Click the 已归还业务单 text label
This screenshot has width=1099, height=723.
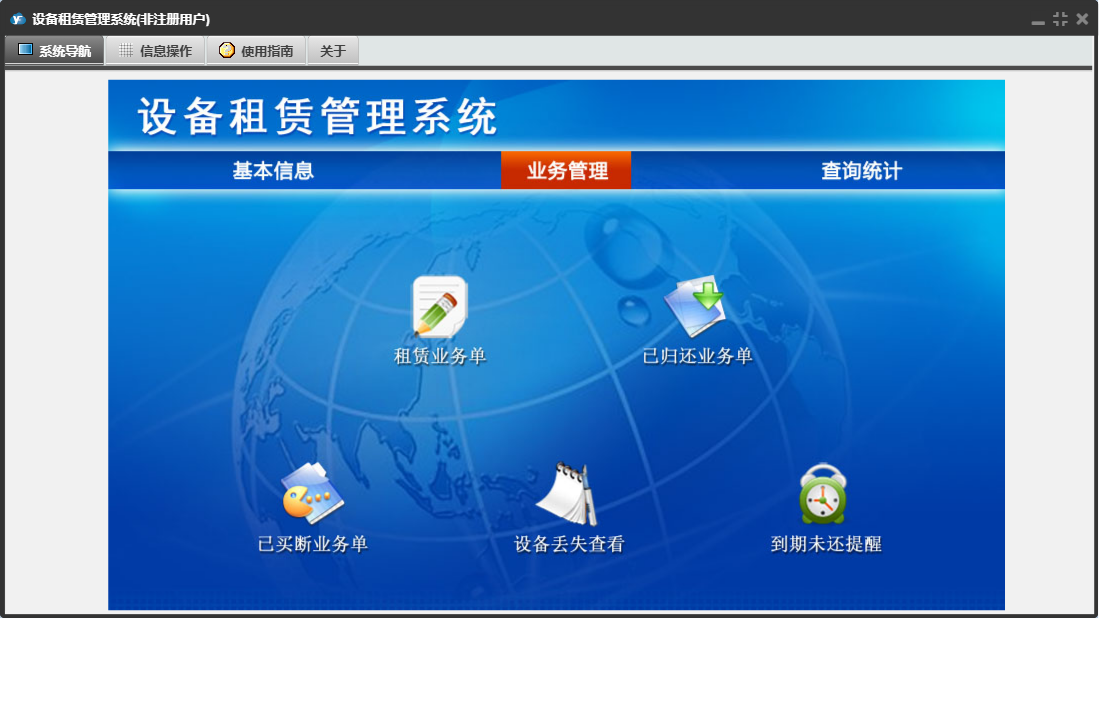click(x=697, y=356)
